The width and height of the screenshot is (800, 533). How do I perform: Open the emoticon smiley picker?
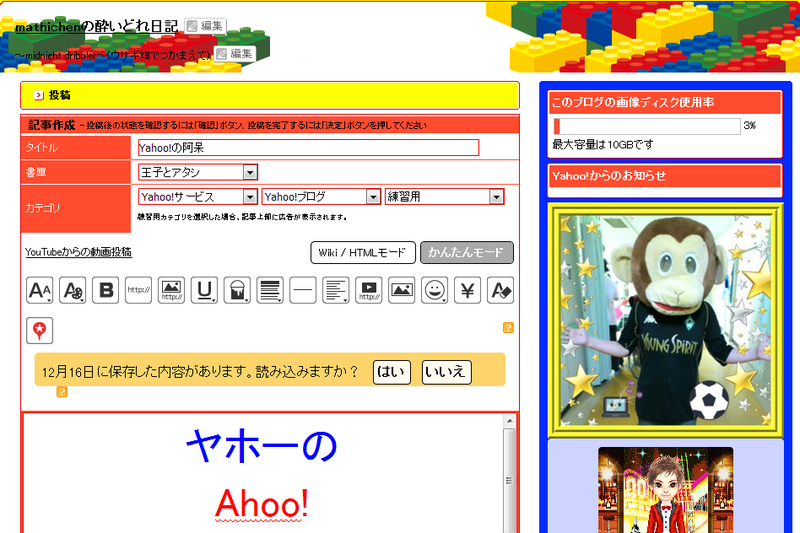pyautogui.click(x=435, y=290)
